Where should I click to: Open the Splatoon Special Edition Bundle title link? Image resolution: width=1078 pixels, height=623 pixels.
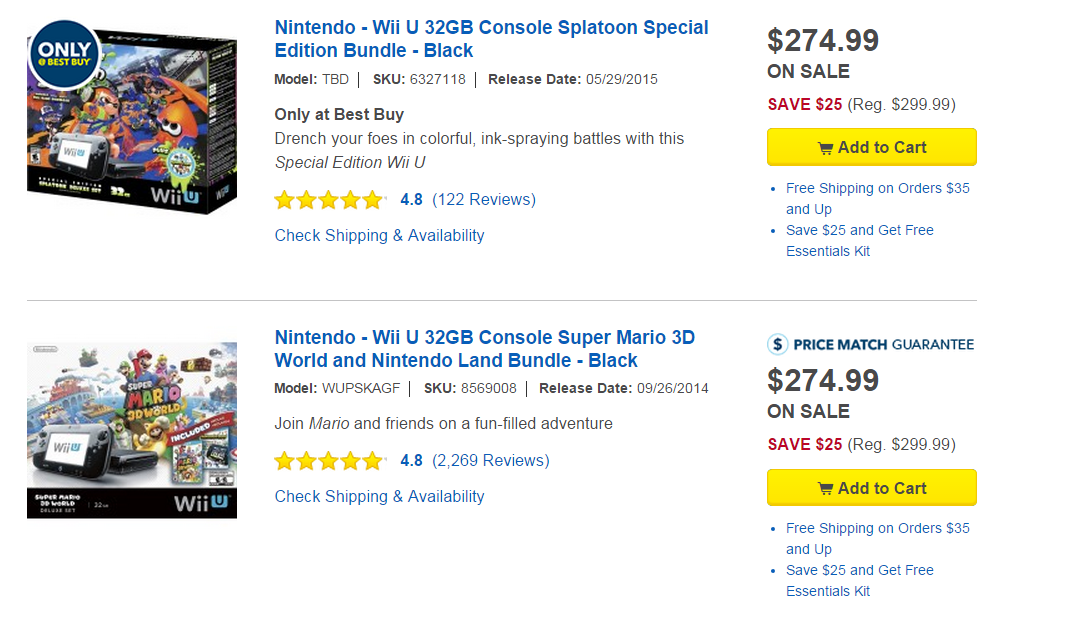(491, 39)
